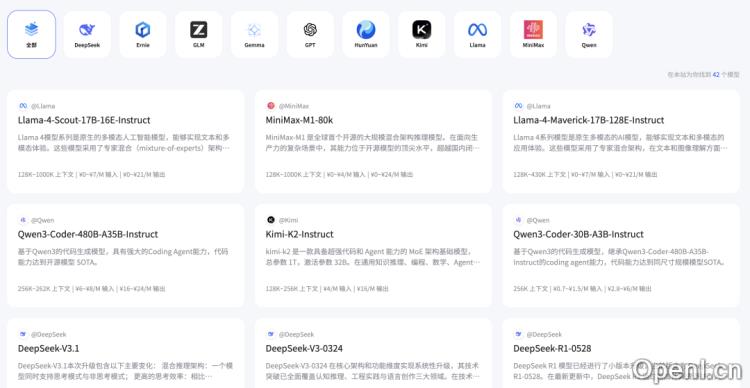This screenshot has height=388, width=750.
Task: Filter models by DeepSeek whale icon
Action: [x=87, y=30]
